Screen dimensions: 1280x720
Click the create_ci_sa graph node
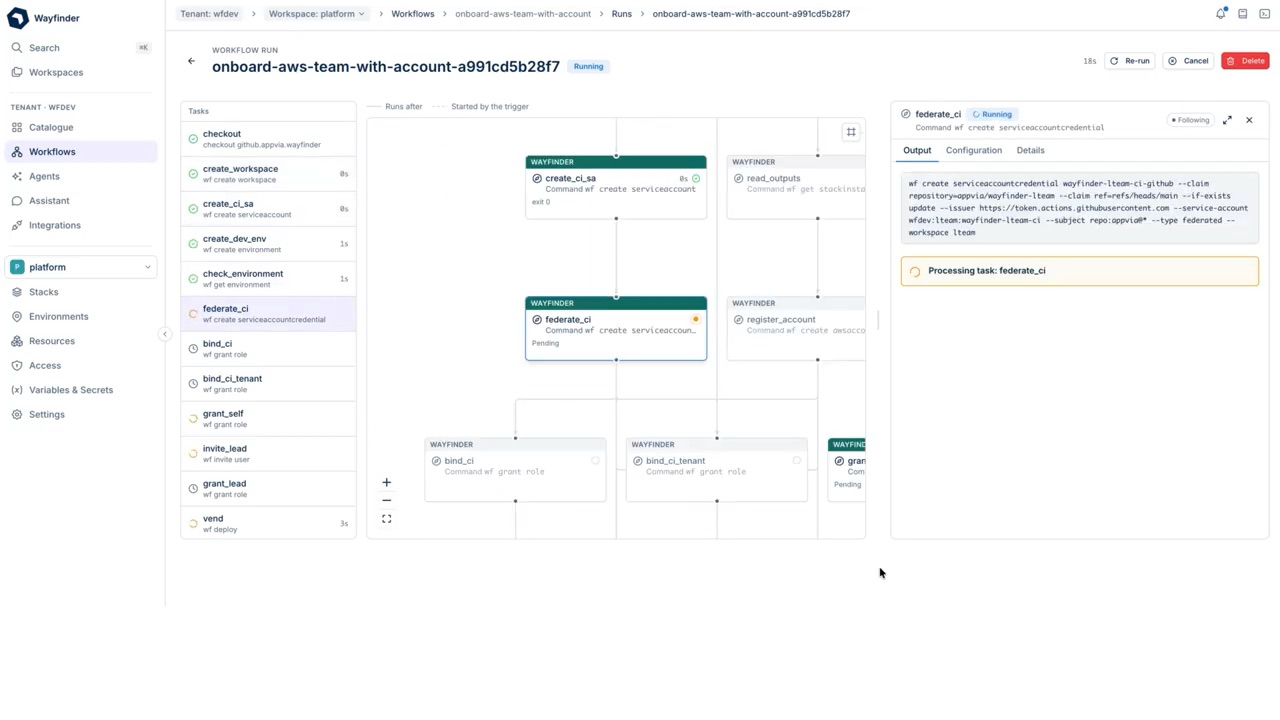pos(616,187)
